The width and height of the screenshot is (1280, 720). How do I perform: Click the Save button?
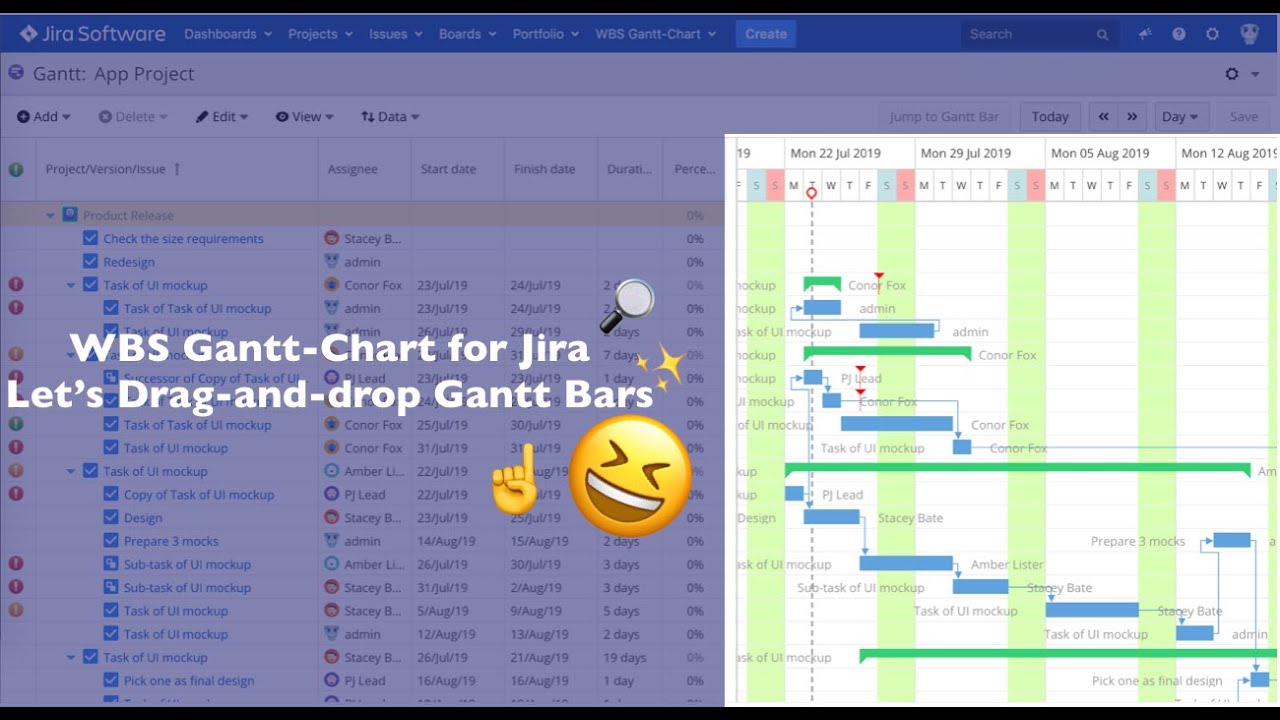tap(1244, 116)
